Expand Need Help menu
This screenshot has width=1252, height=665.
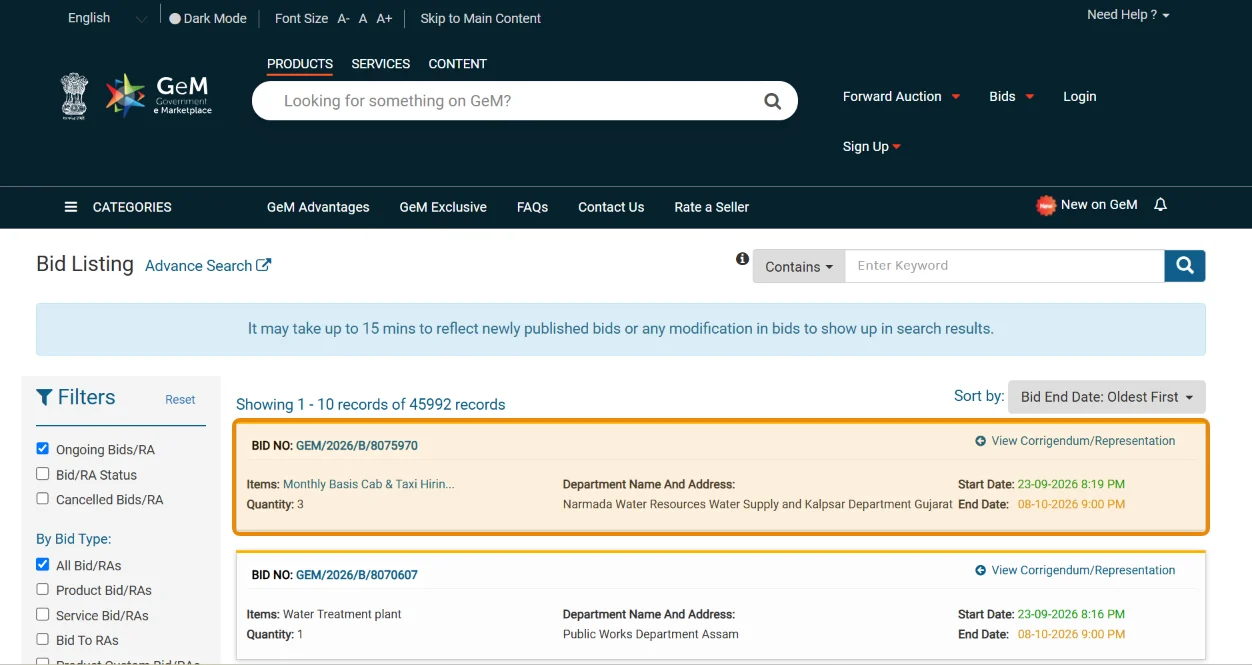click(x=1128, y=15)
